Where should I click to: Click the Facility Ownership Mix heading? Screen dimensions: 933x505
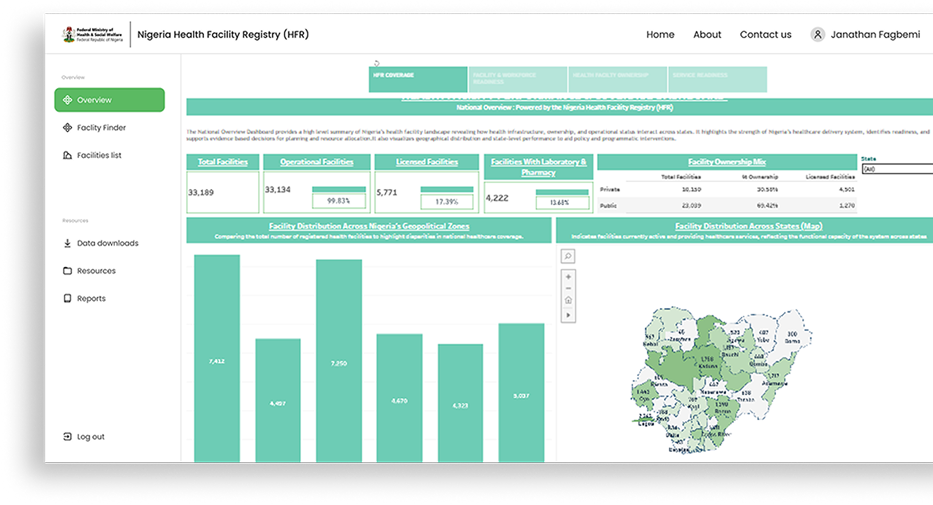(x=727, y=162)
